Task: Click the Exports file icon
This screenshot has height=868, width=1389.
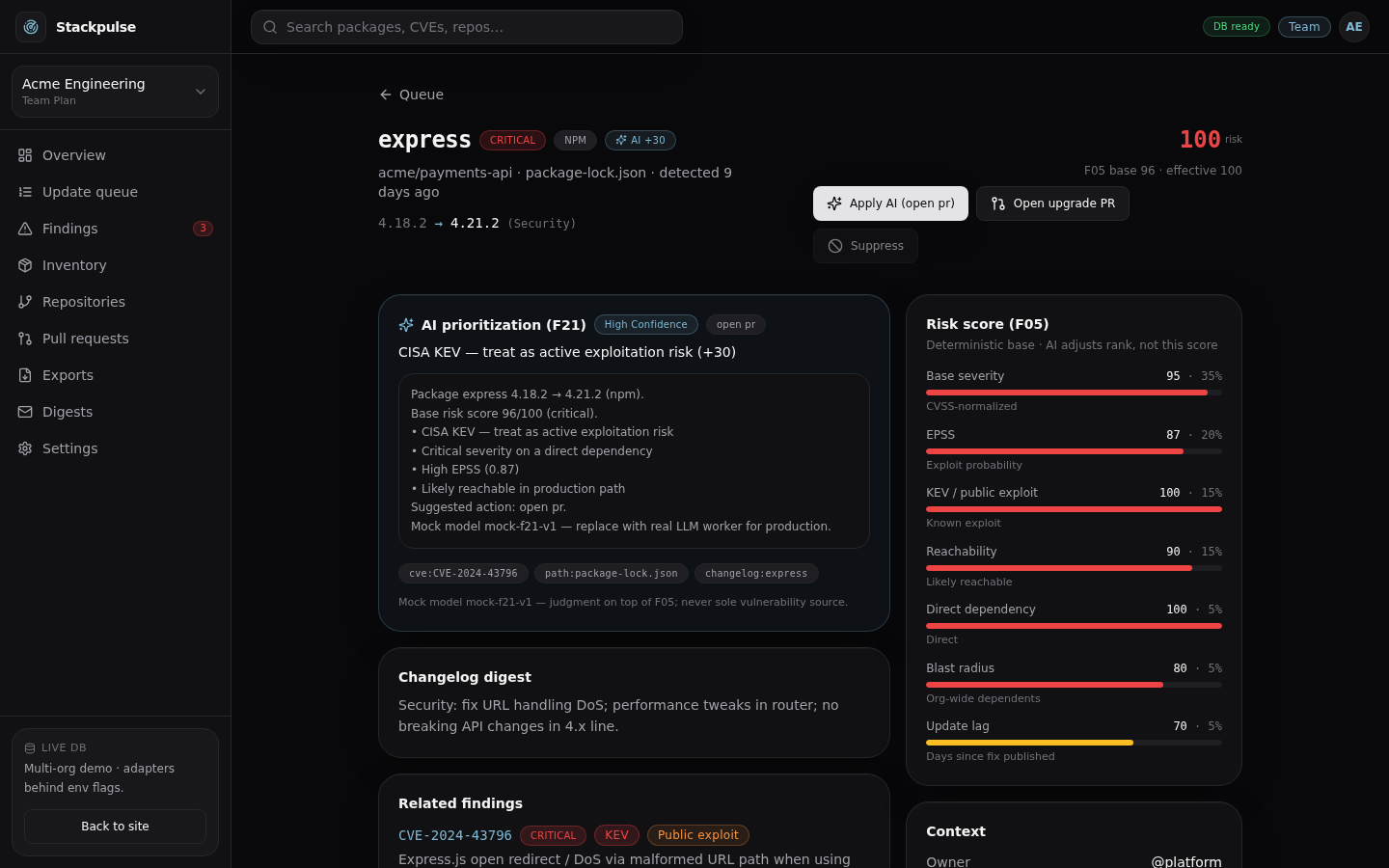Action: pos(25,375)
